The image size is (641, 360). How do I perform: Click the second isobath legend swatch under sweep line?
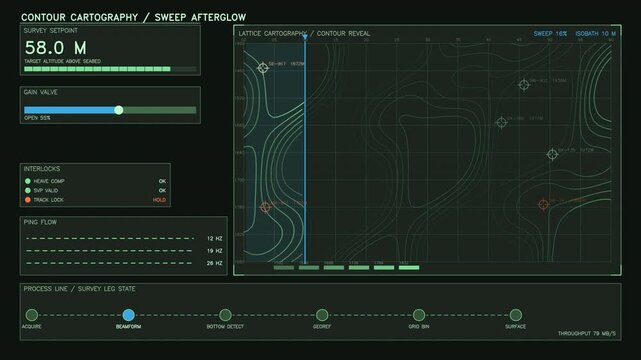click(309, 268)
